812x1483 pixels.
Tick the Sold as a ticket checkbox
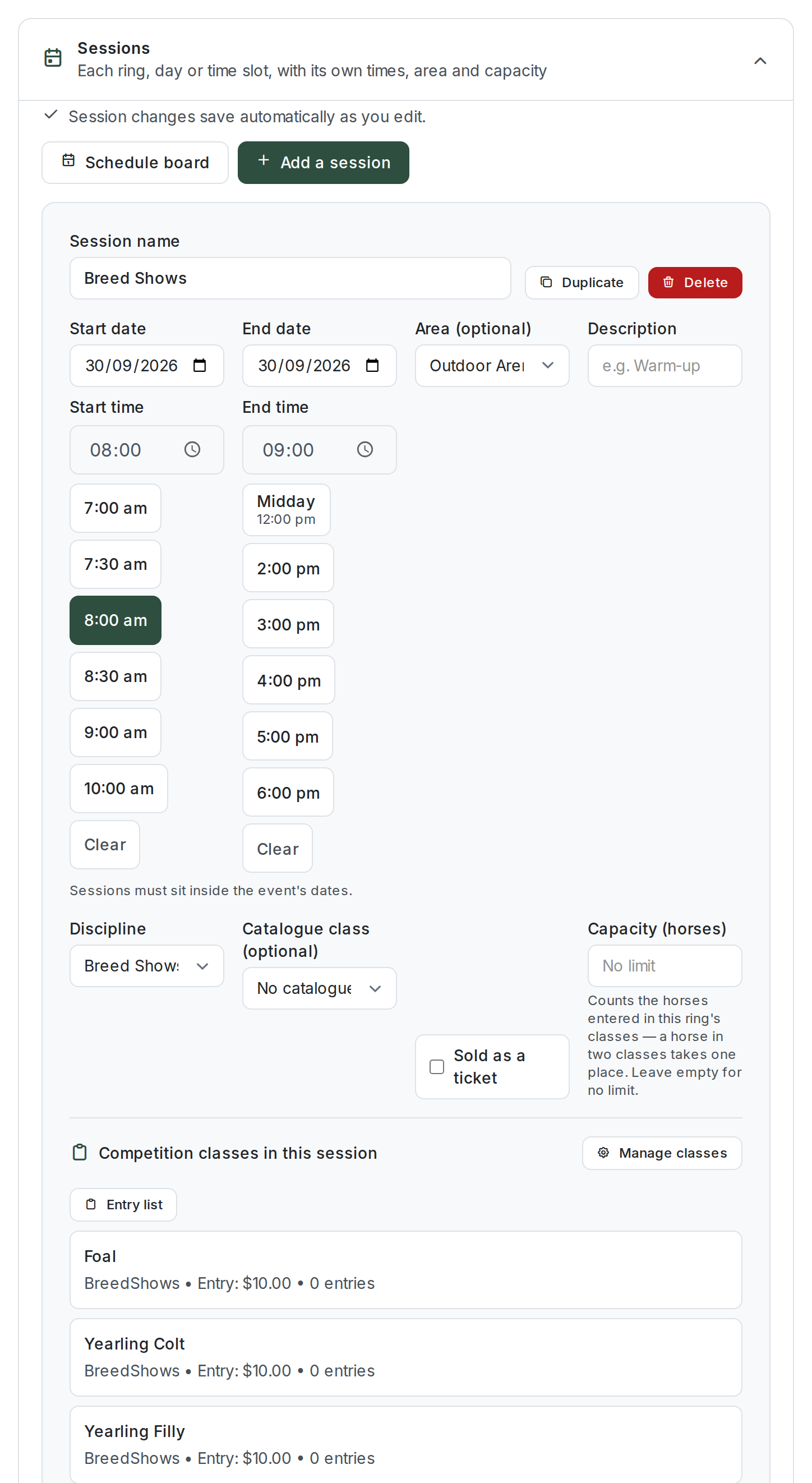[x=437, y=1066]
